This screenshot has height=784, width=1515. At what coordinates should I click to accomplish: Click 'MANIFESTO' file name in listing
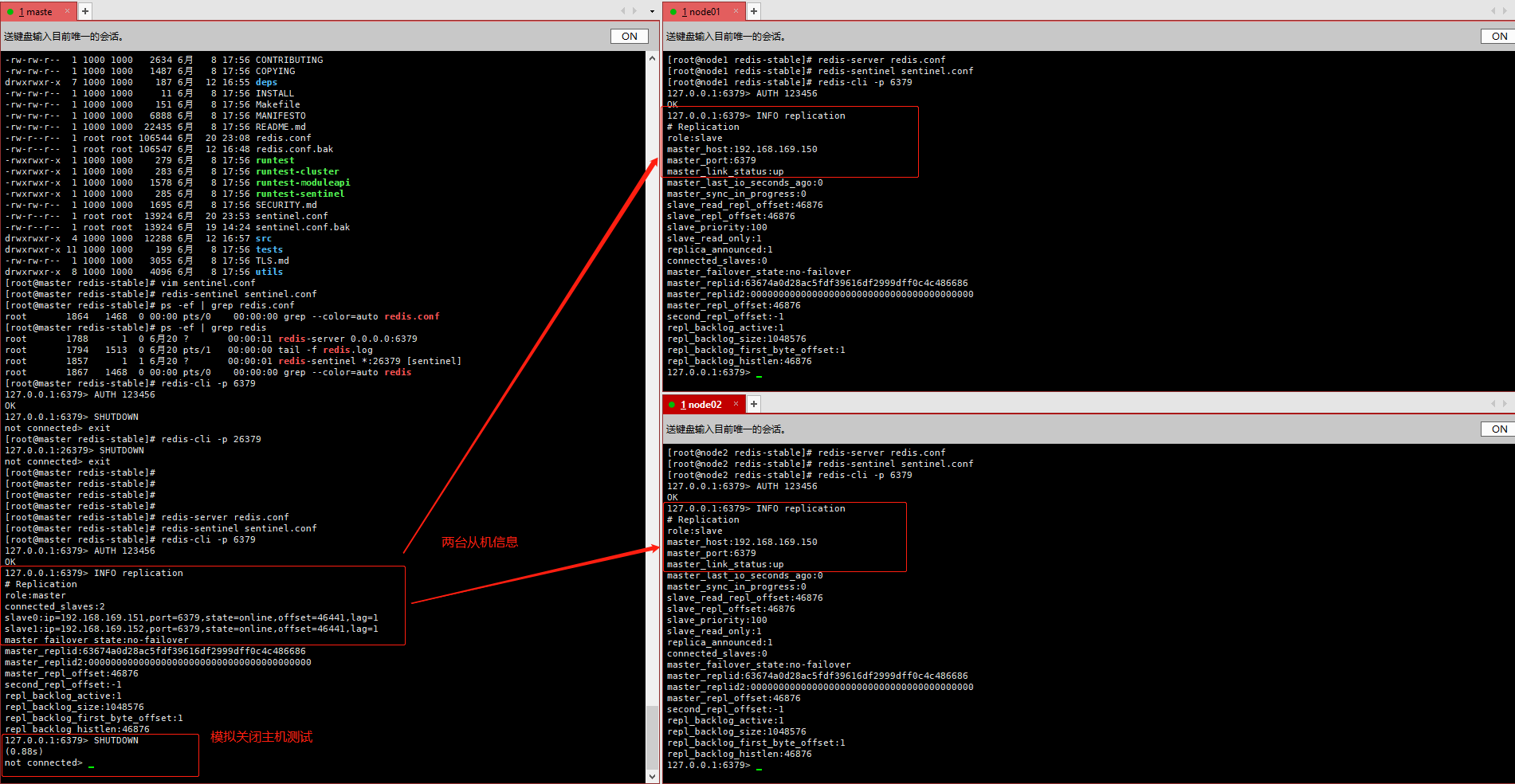(x=281, y=116)
